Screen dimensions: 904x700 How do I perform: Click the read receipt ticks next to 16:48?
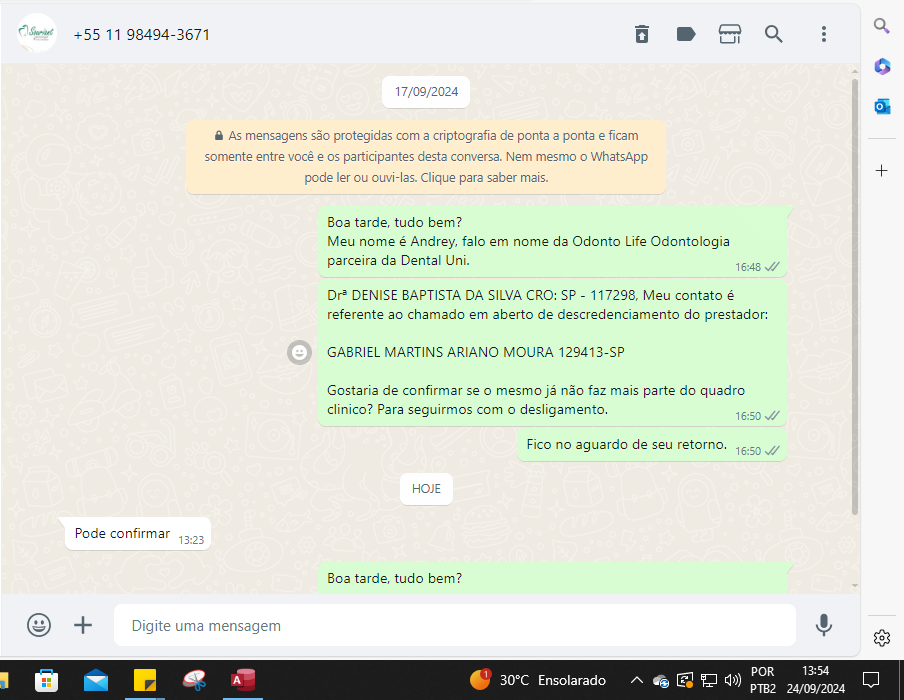772,266
